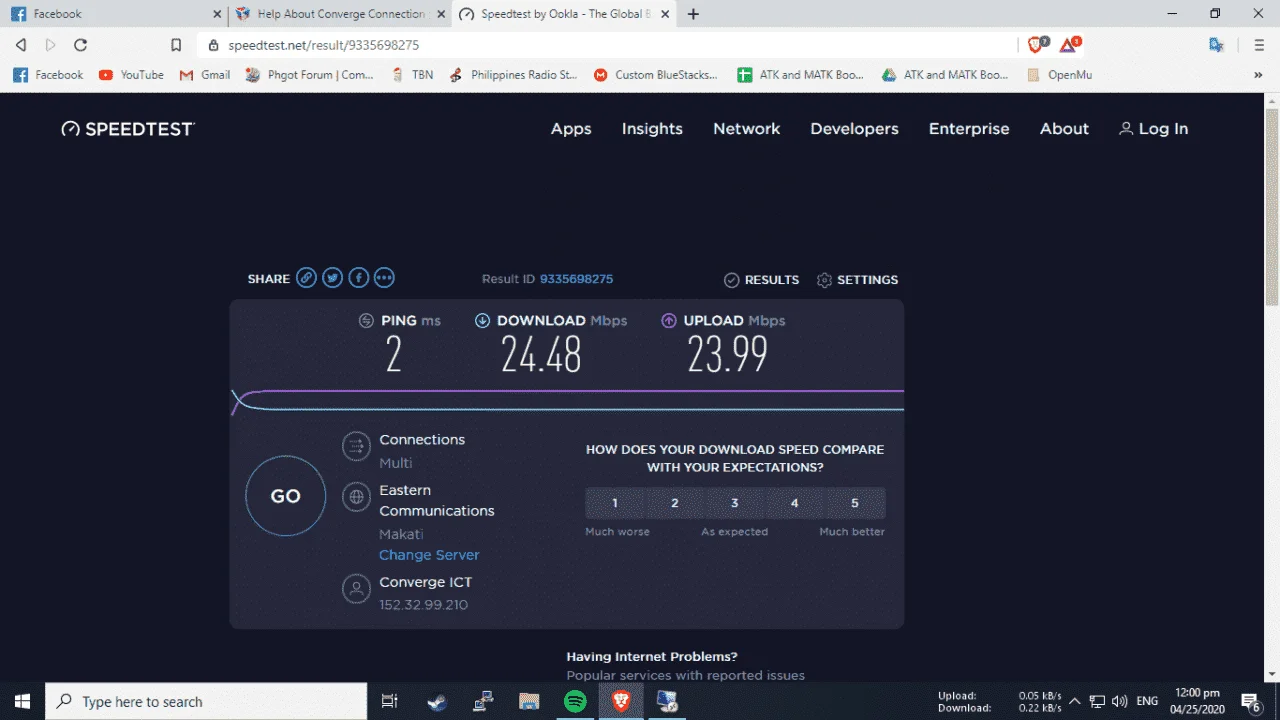Rate download speed 5, much better

855,503
